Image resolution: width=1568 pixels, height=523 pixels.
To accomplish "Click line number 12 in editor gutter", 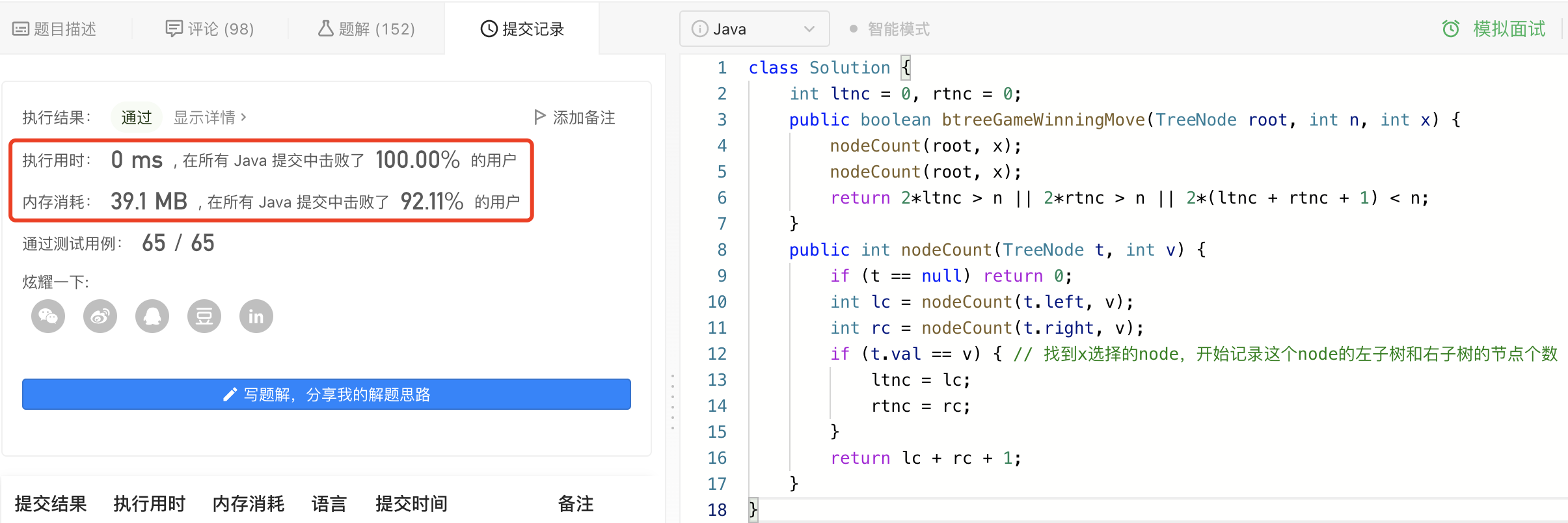I will pyautogui.click(x=717, y=354).
